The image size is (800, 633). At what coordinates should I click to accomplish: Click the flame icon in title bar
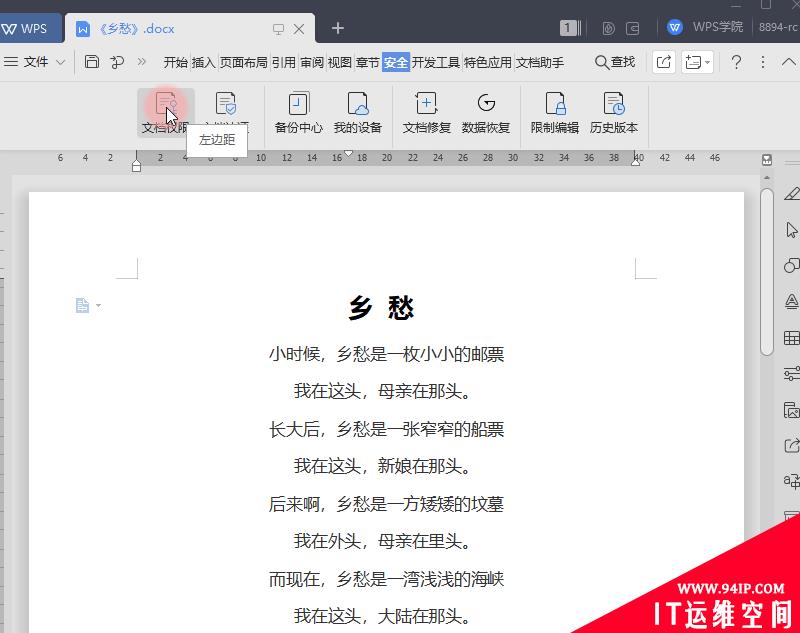coord(608,28)
